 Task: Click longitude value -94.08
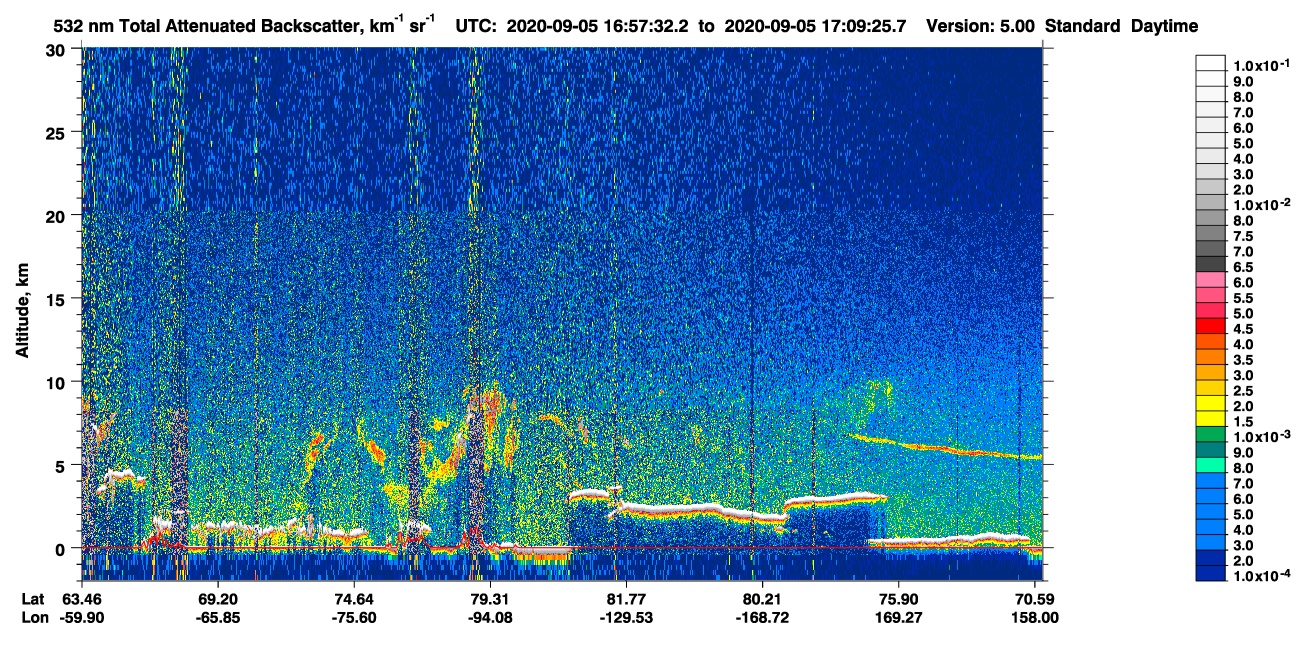[x=490, y=618]
